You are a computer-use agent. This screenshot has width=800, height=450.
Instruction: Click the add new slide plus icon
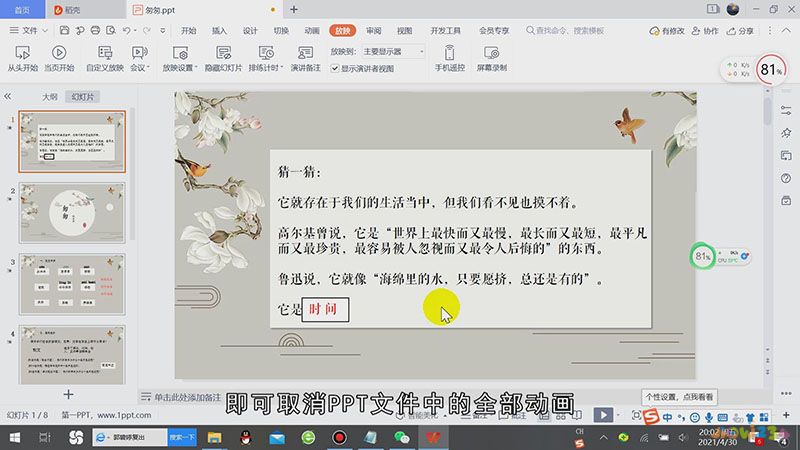coord(68,394)
